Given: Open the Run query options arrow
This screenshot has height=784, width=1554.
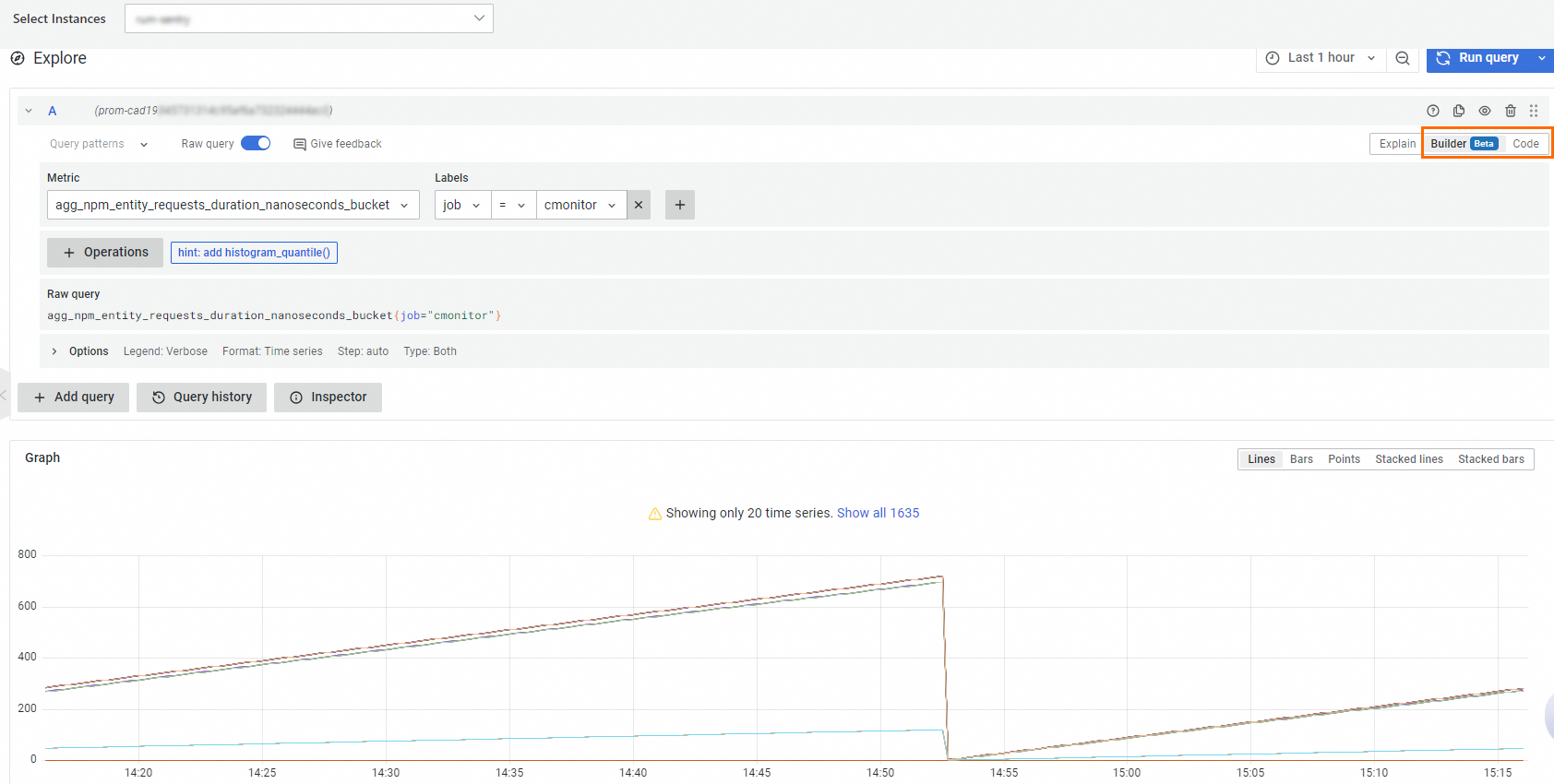Looking at the screenshot, I should tap(1542, 58).
